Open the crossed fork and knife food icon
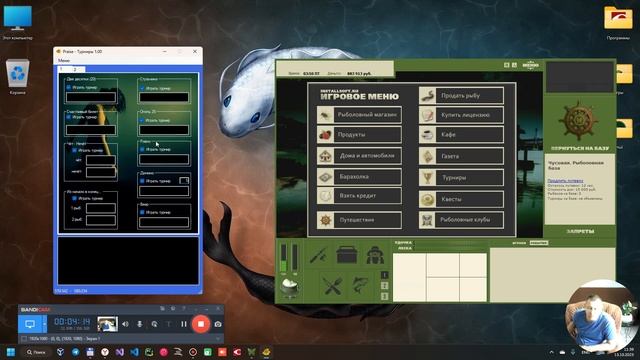This screenshot has height=360, width=640. pos(333,285)
